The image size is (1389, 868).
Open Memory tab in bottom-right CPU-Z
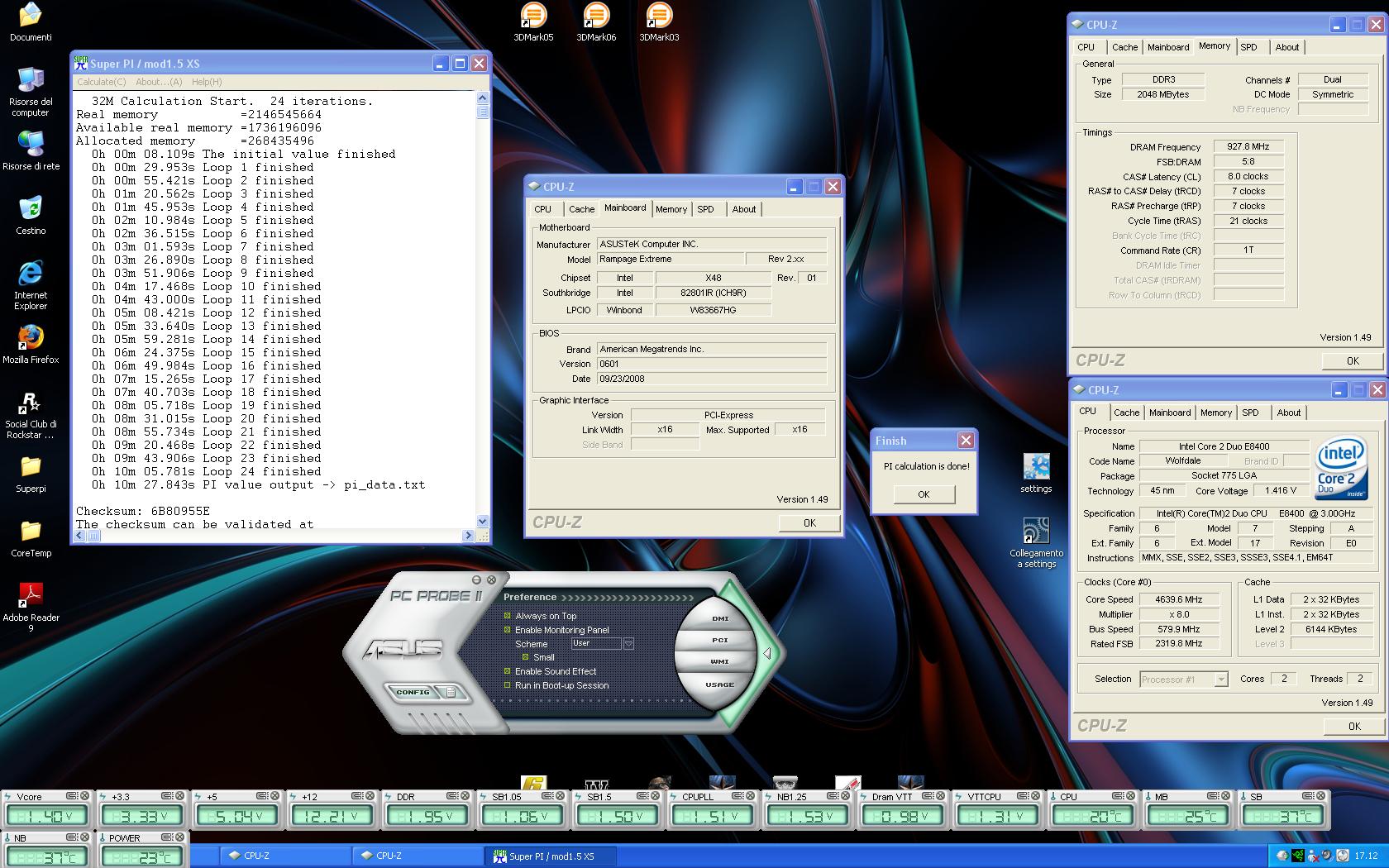pyautogui.click(x=1216, y=413)
